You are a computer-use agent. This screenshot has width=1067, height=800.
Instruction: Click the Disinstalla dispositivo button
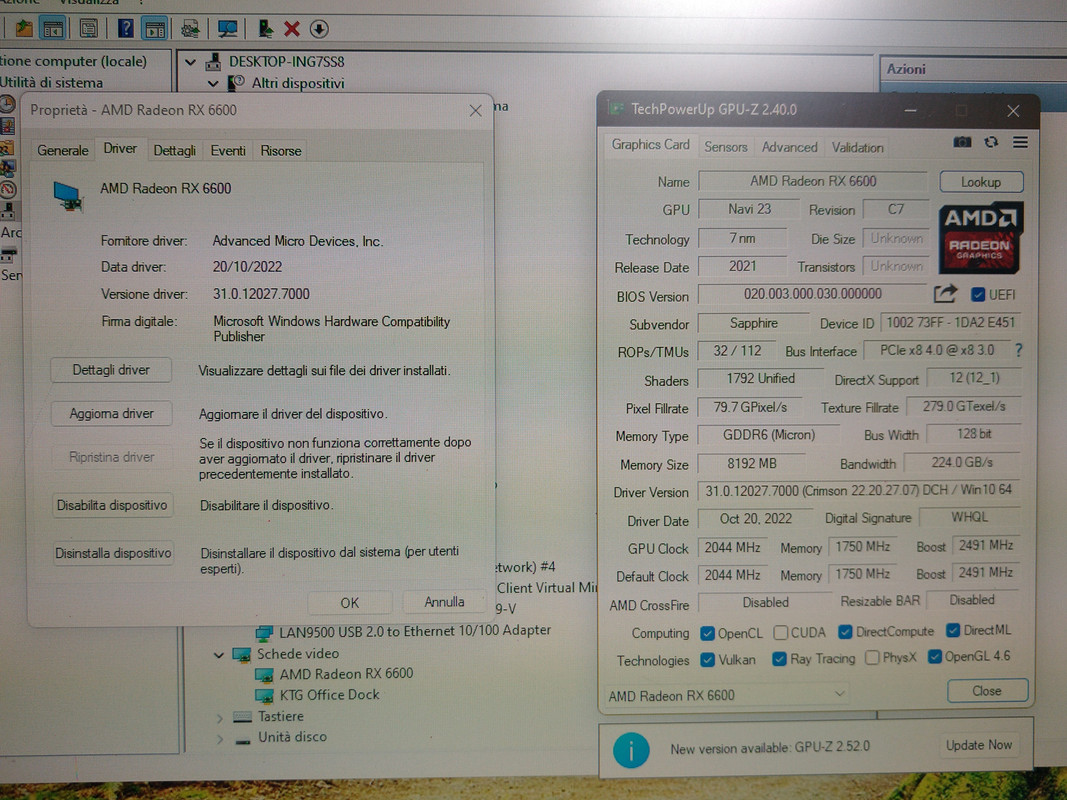point(113,553)
